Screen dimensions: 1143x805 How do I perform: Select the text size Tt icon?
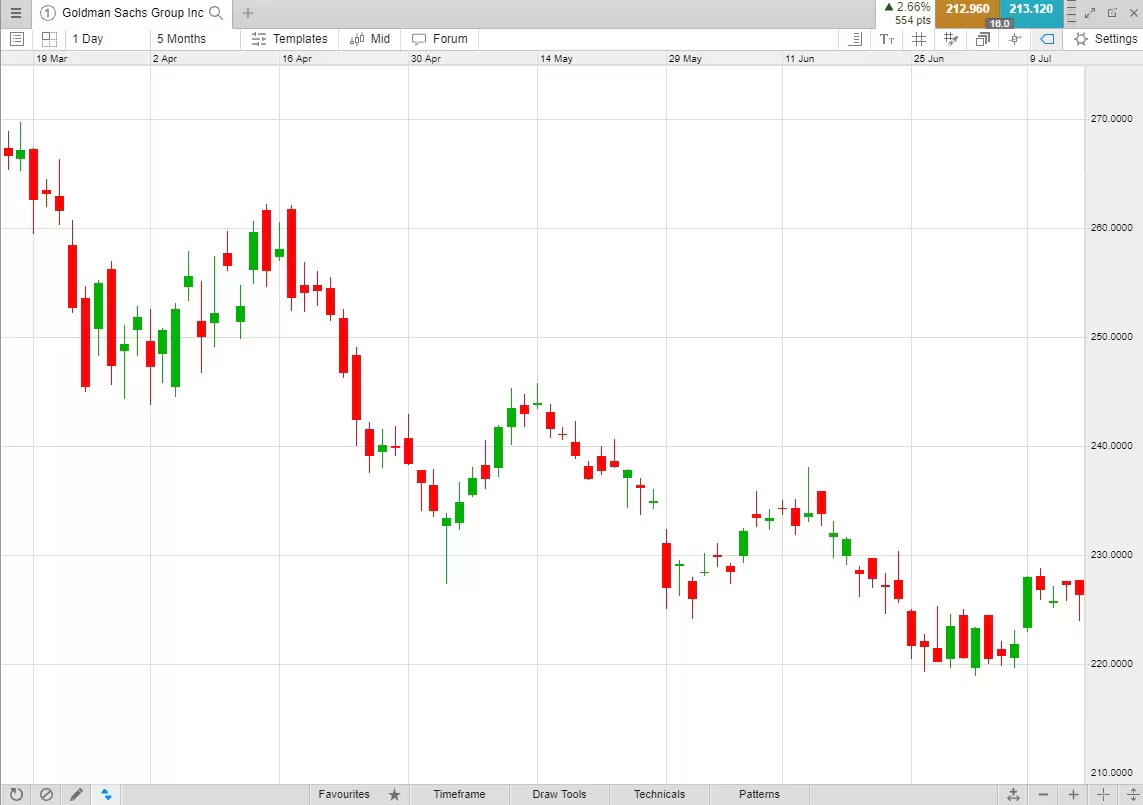tap(886, 39)
